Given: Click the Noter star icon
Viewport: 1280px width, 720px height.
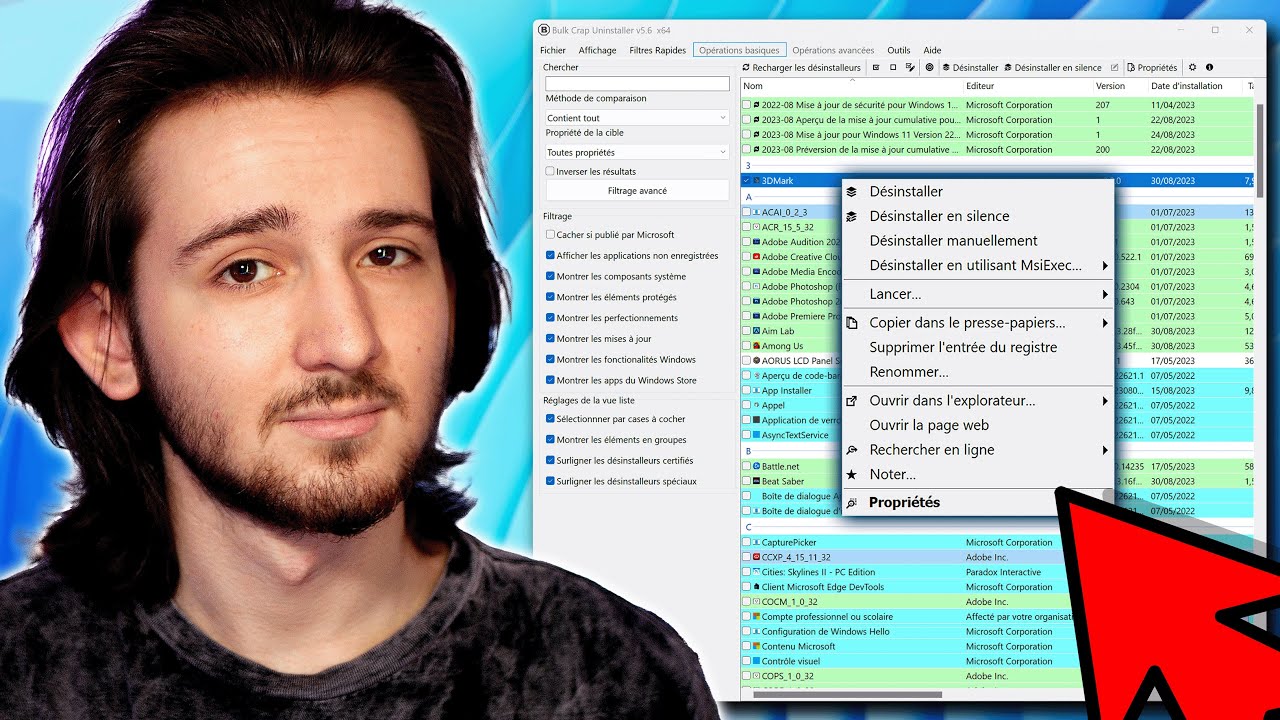Looking at the screenshot, I should (x=852, y=475).
